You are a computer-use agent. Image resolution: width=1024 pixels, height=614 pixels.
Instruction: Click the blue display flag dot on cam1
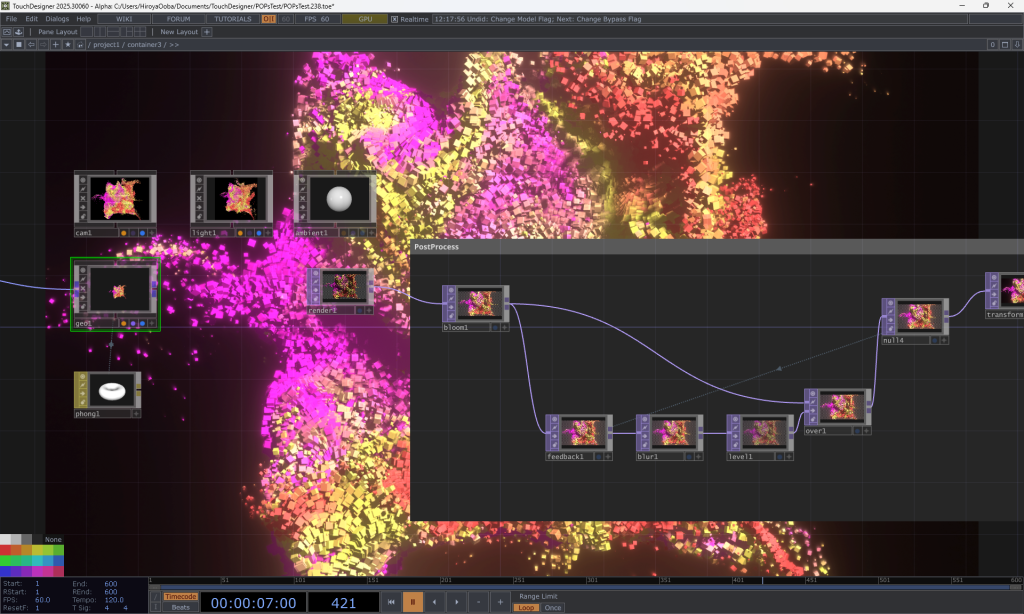142,233
